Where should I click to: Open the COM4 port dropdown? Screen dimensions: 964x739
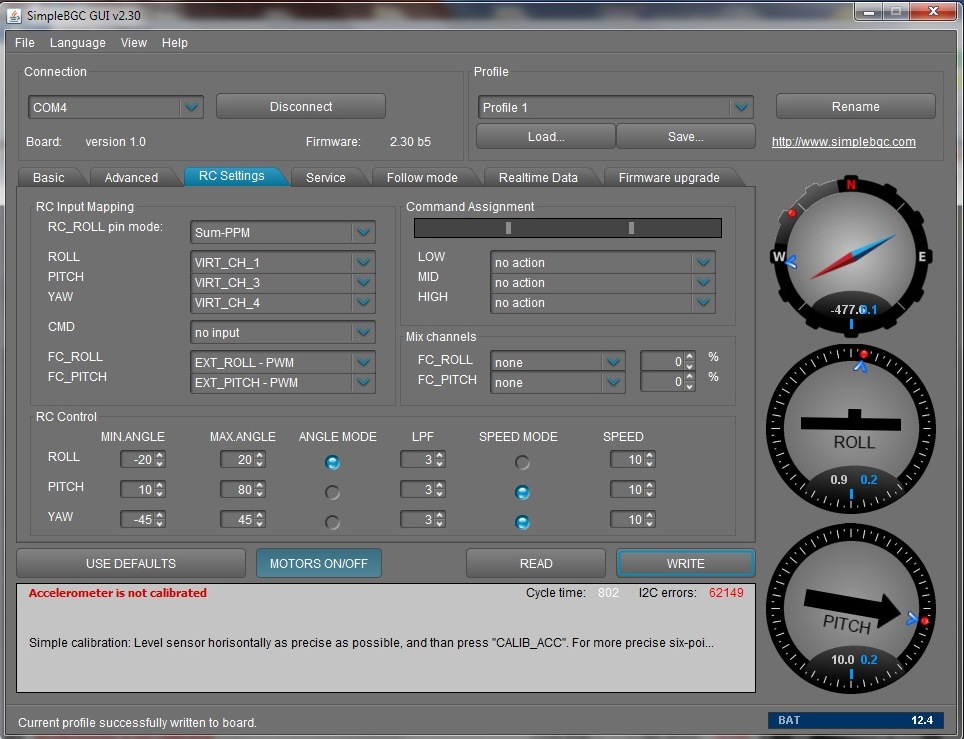[190, 107]
